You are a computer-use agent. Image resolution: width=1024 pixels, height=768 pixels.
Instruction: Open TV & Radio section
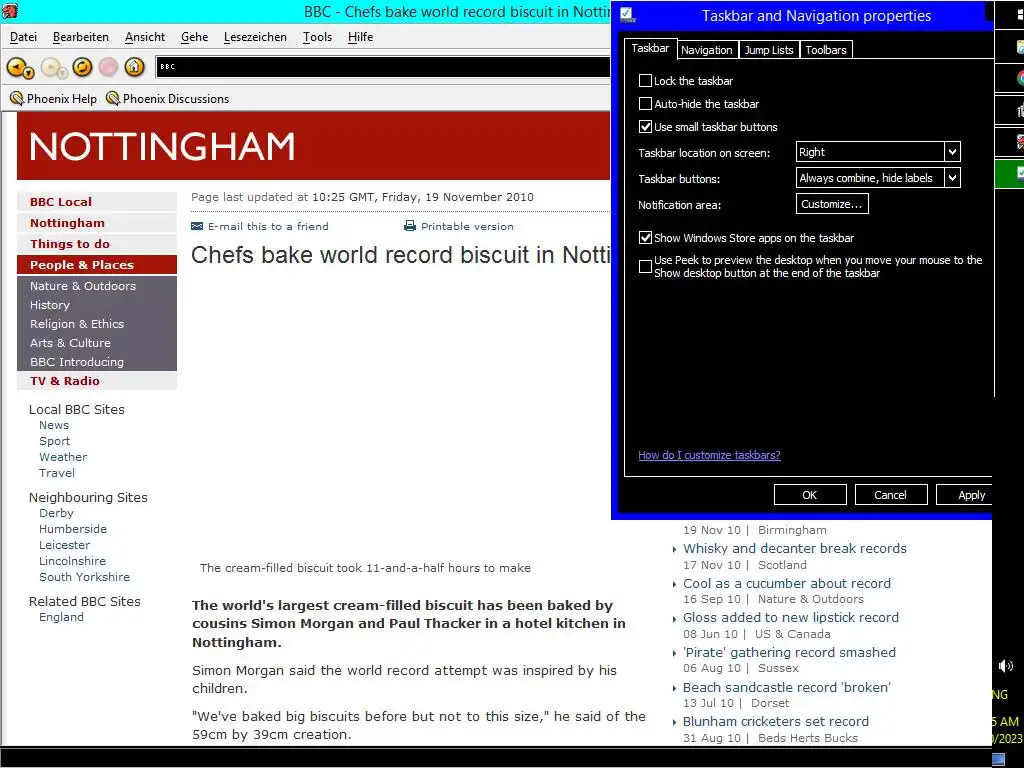pyautogui.click(x=97, y=381)
